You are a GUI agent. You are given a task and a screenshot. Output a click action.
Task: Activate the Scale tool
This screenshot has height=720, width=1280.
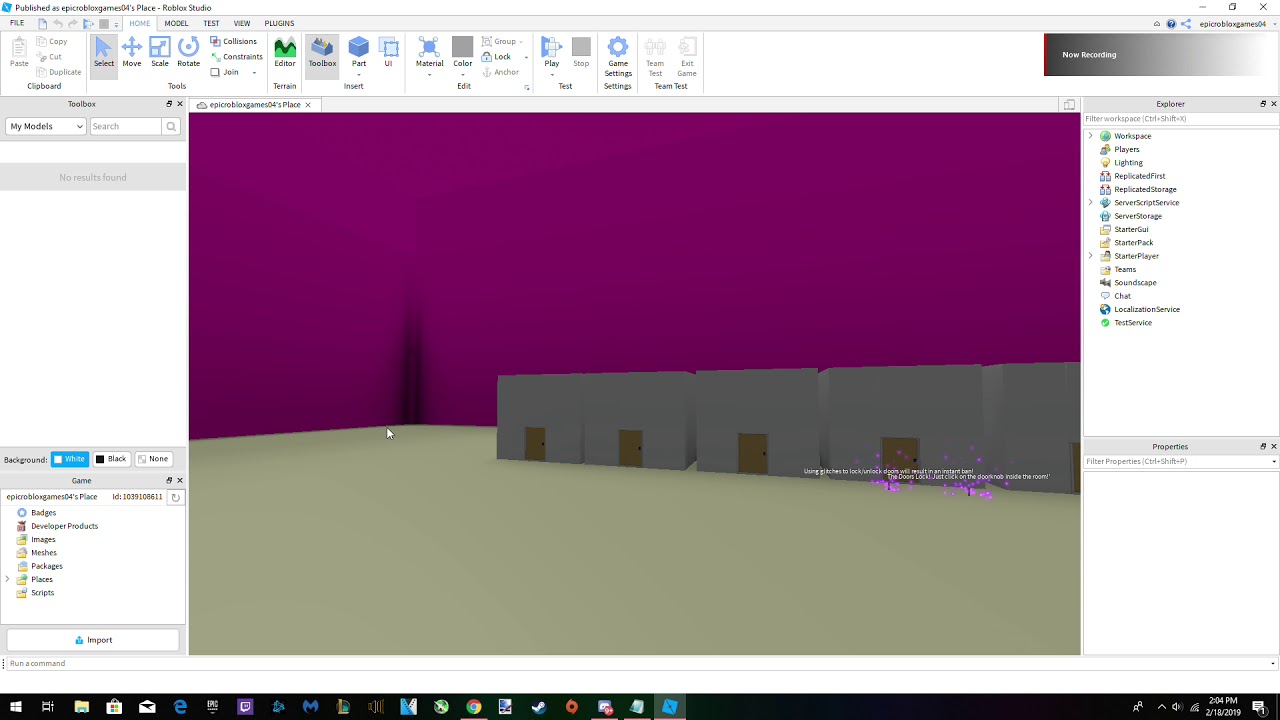tap(160, 53)
